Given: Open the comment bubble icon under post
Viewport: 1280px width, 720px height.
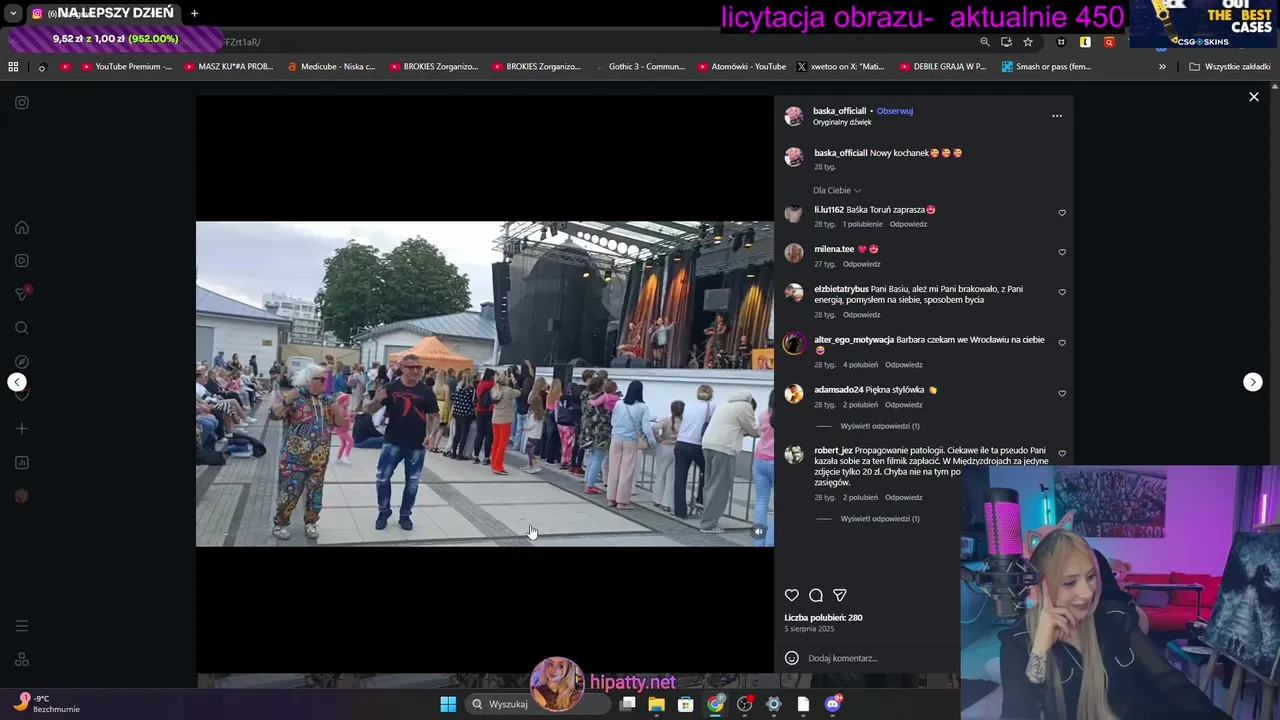Looking at the screenshot, I should 816,595.
